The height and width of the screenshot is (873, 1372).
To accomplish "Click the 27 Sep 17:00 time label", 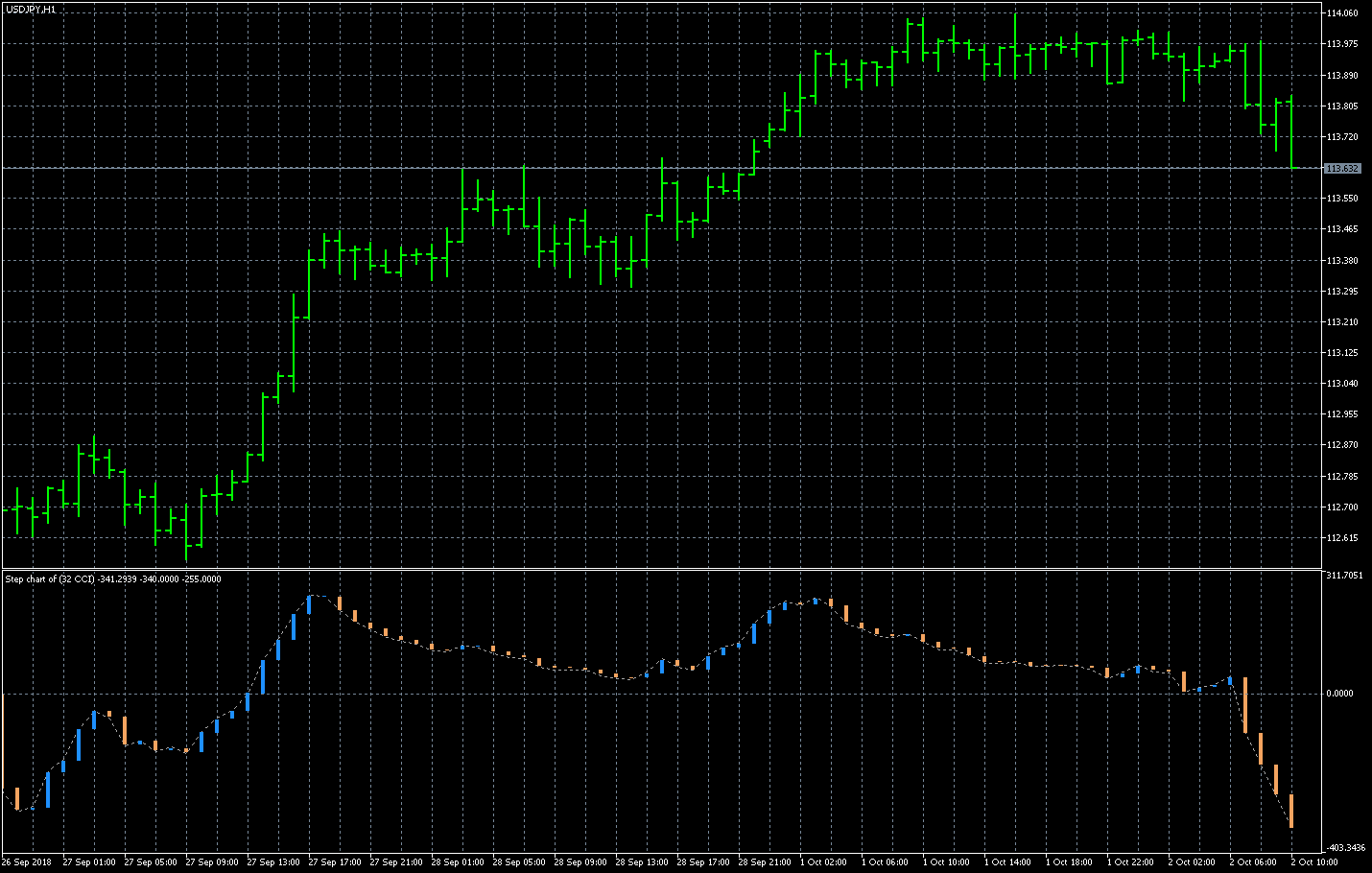I will pos(335,862).
